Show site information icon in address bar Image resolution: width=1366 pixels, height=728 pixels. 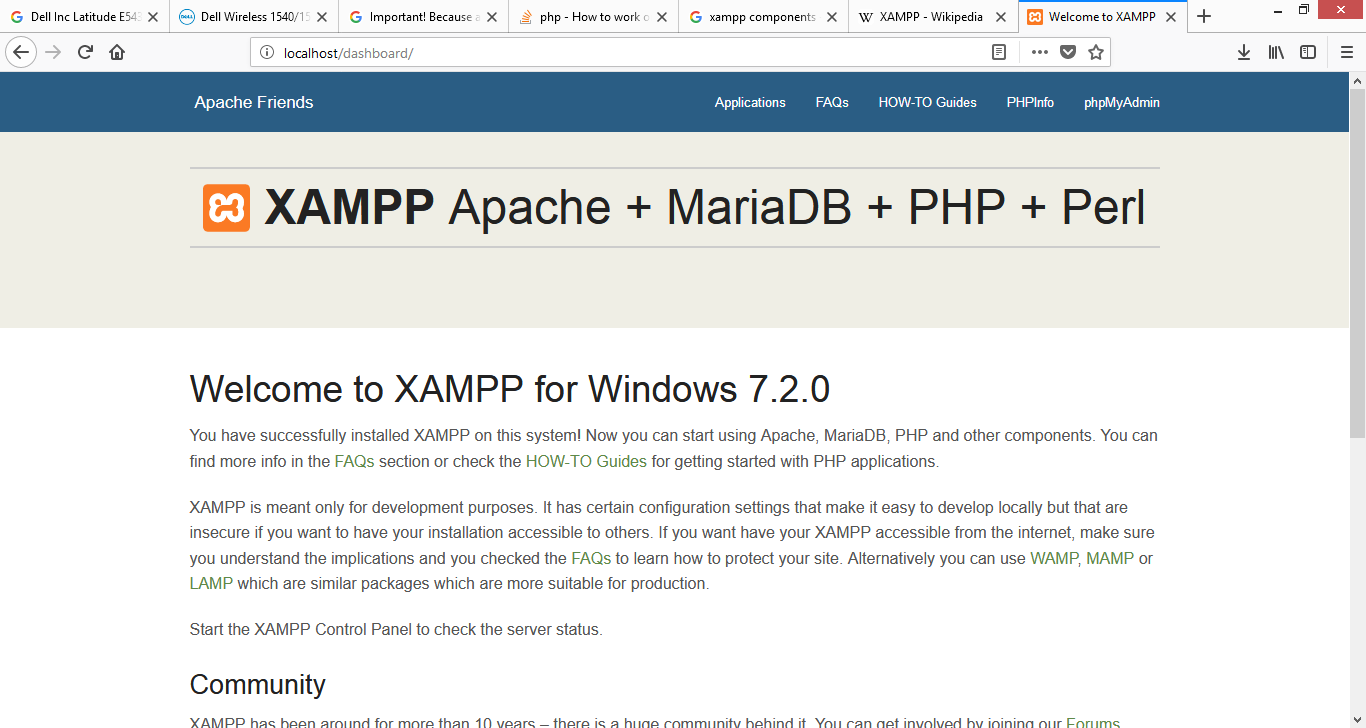tap(267, 52)
